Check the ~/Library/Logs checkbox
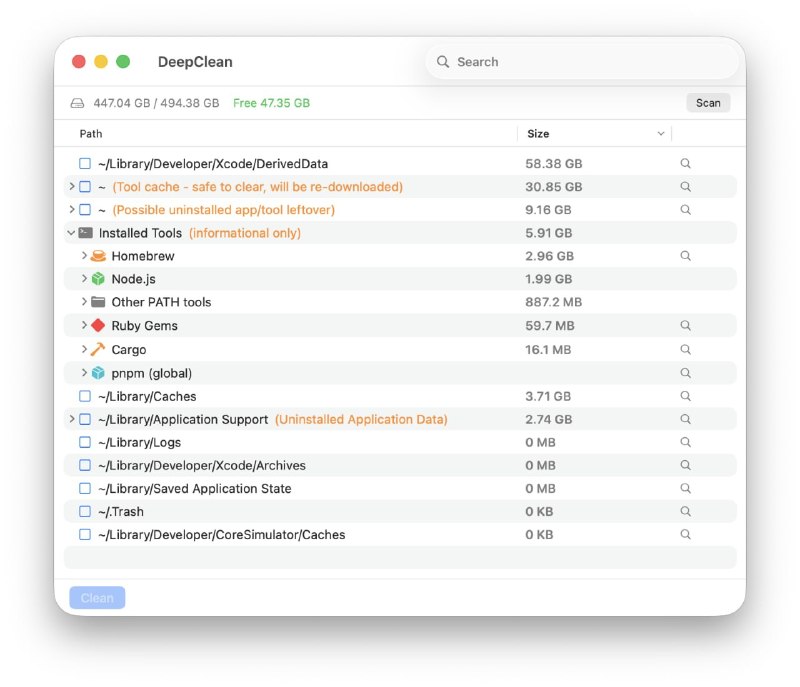Screen dimensions: 800x687 coord(85,442)
